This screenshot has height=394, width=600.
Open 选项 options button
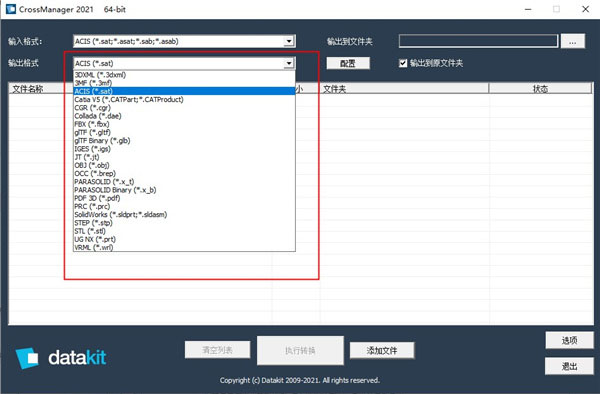[x=569, y=340]
